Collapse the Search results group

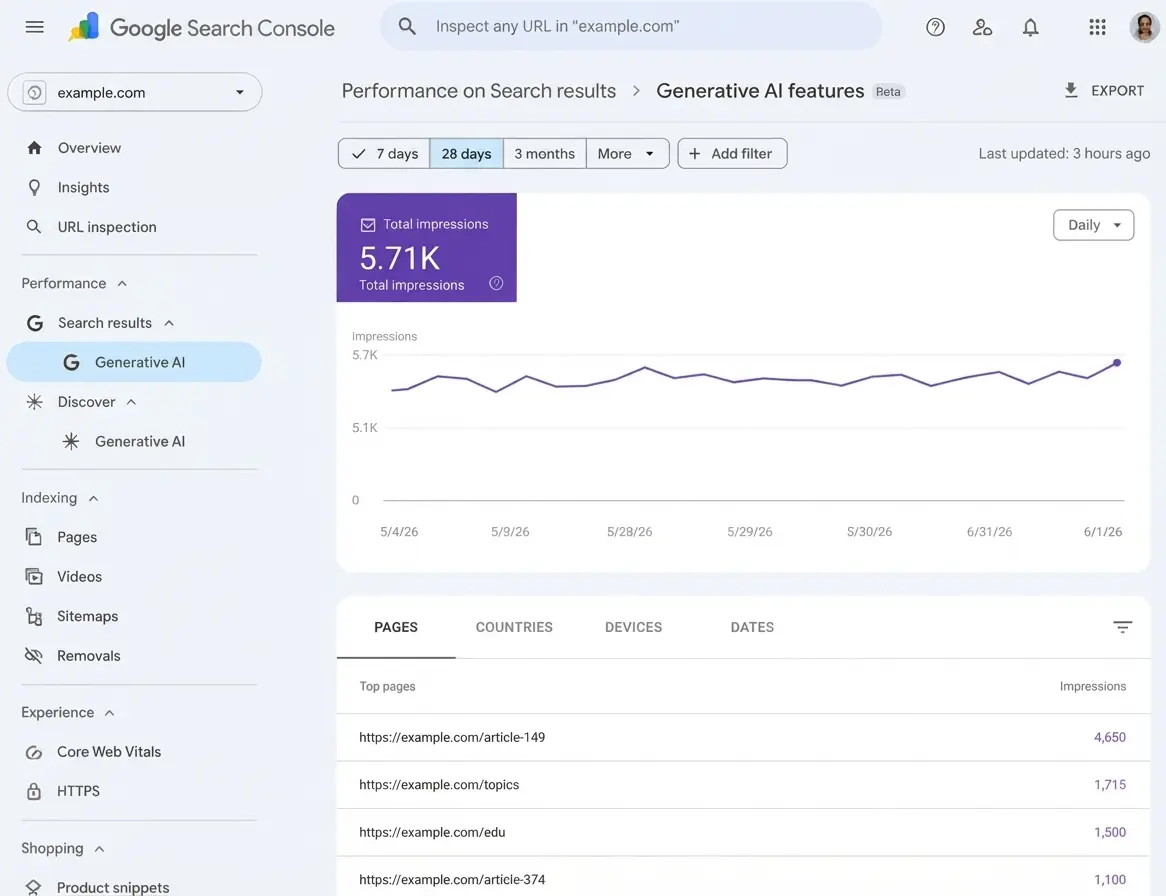point(169,323)
